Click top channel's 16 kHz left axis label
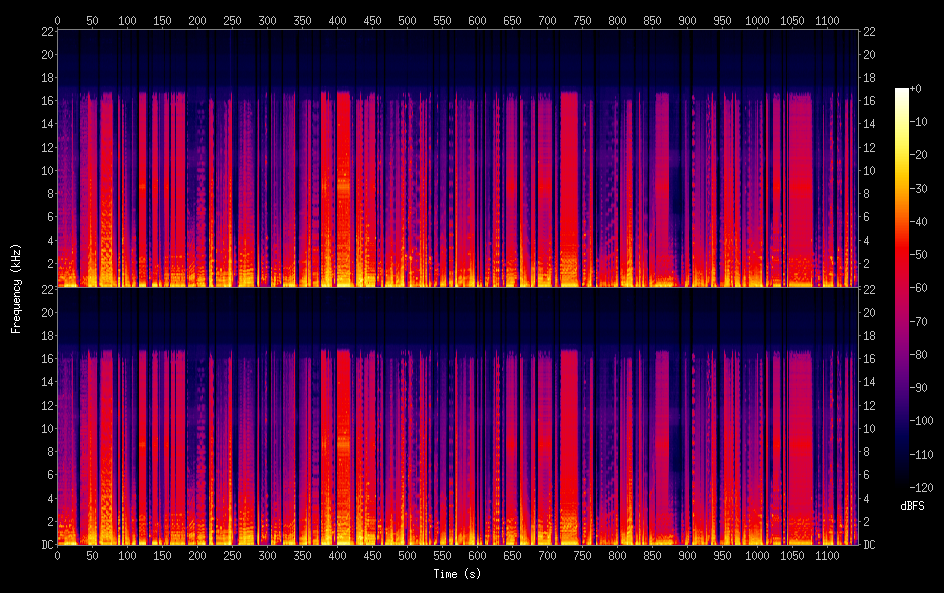Image resolution: width=944 pixels, height=593 pixels. pos(46,101)
